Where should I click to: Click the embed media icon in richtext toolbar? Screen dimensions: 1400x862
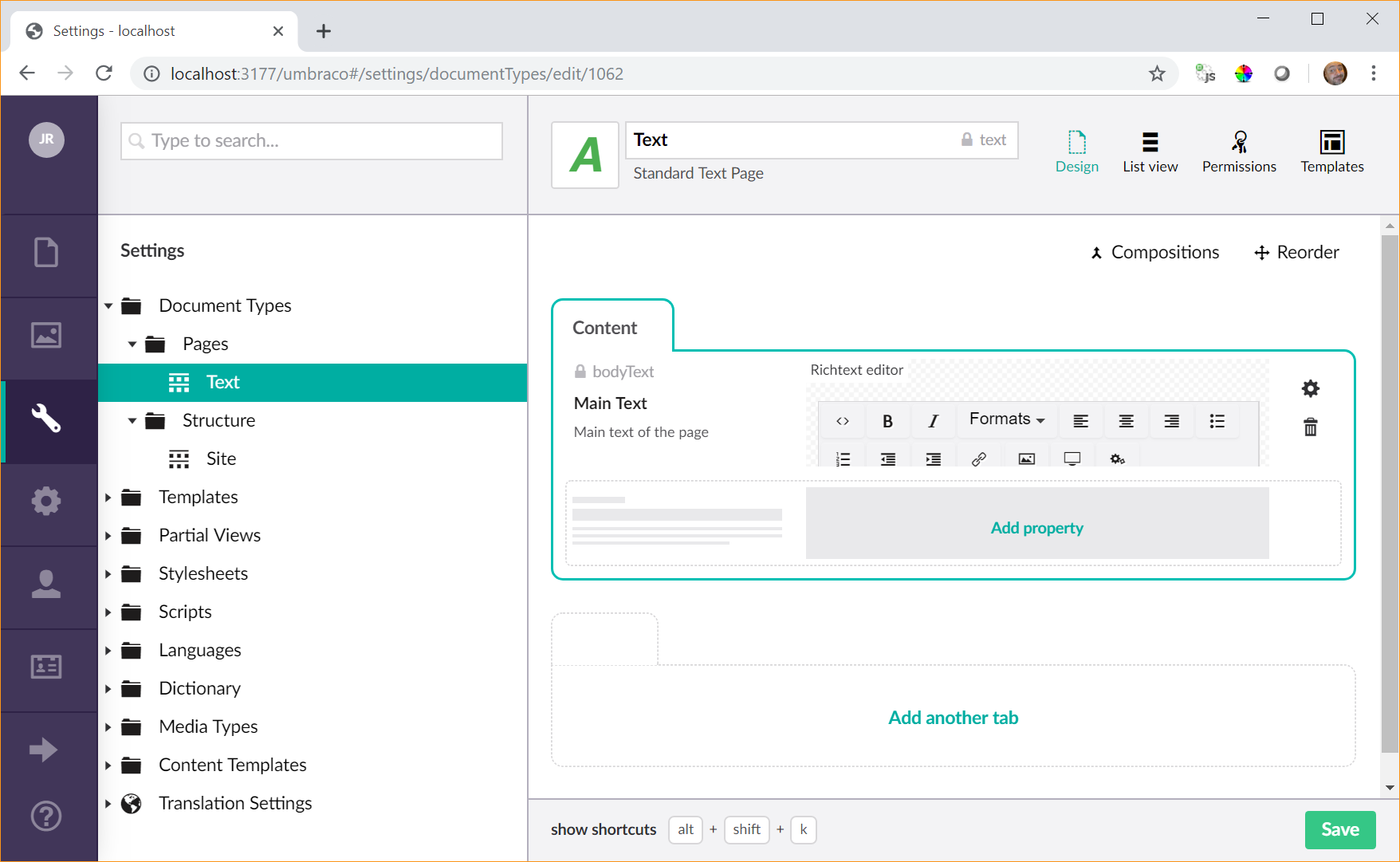pos(1072,459)
